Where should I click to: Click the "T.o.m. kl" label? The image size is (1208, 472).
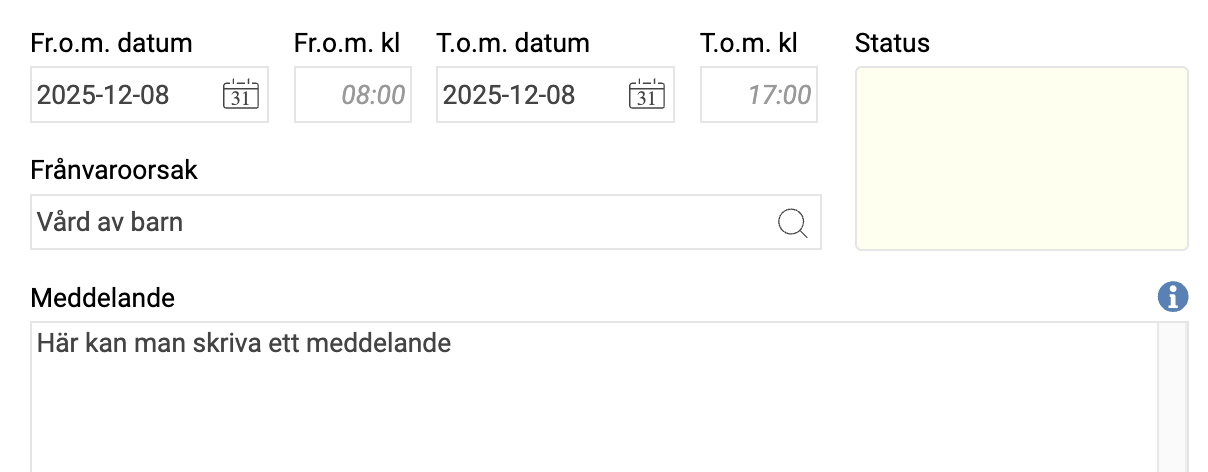[x=749, y=44]
